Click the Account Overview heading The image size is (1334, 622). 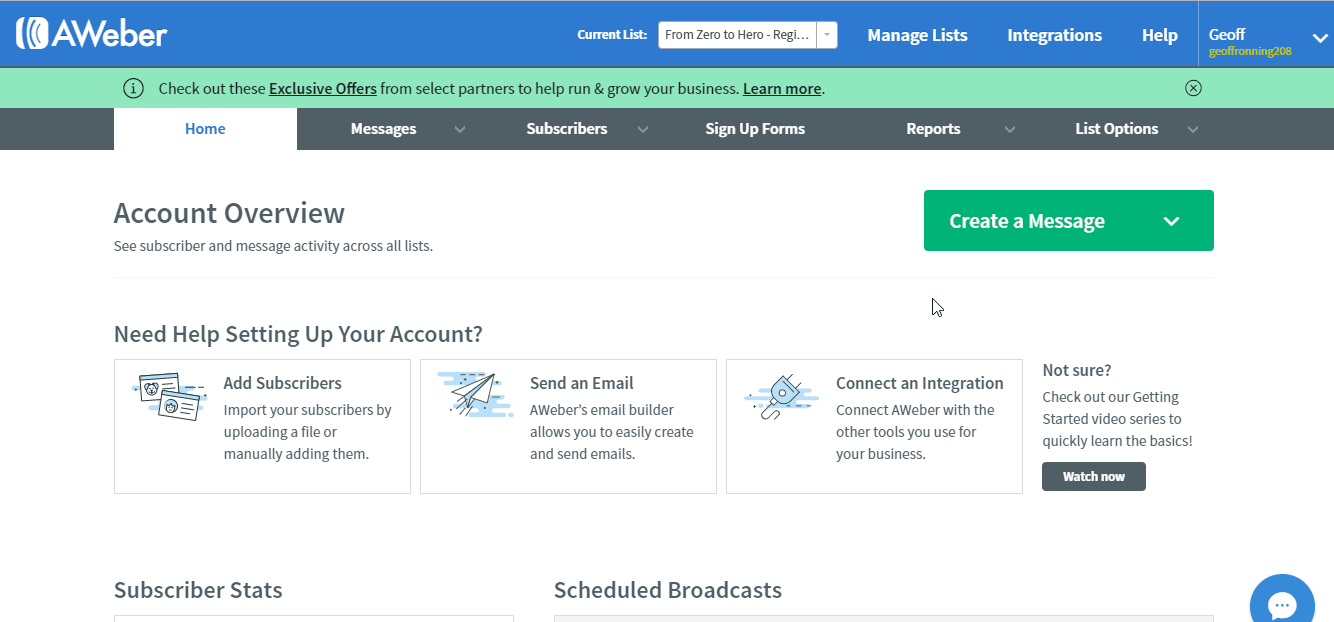click(229, 213)
